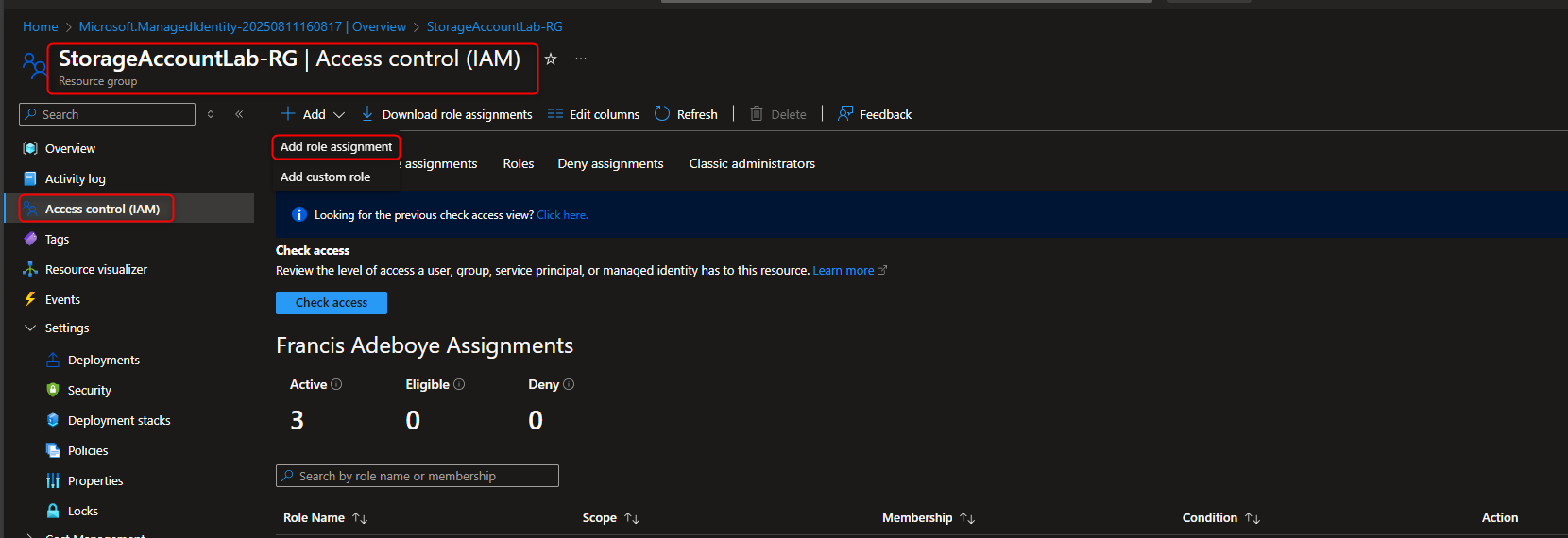Click the Security shield icon
1568x538 pixels.
53,390
